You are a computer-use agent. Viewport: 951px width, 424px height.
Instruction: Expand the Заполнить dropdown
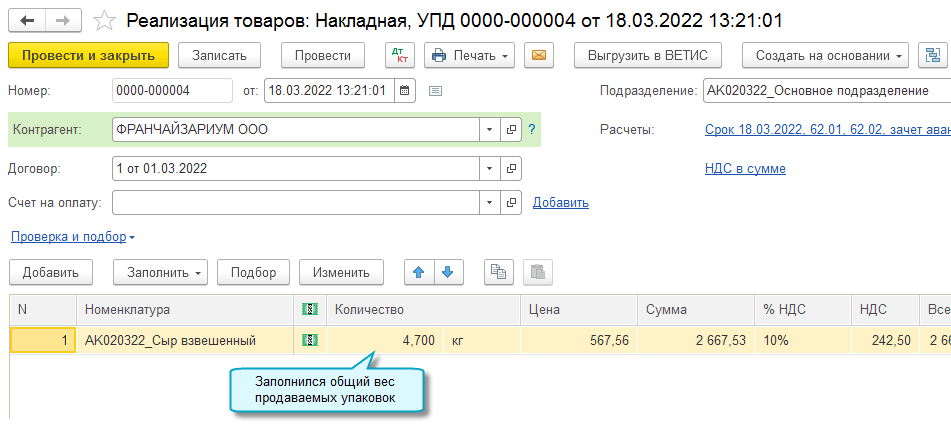click(x=161, y=272)
